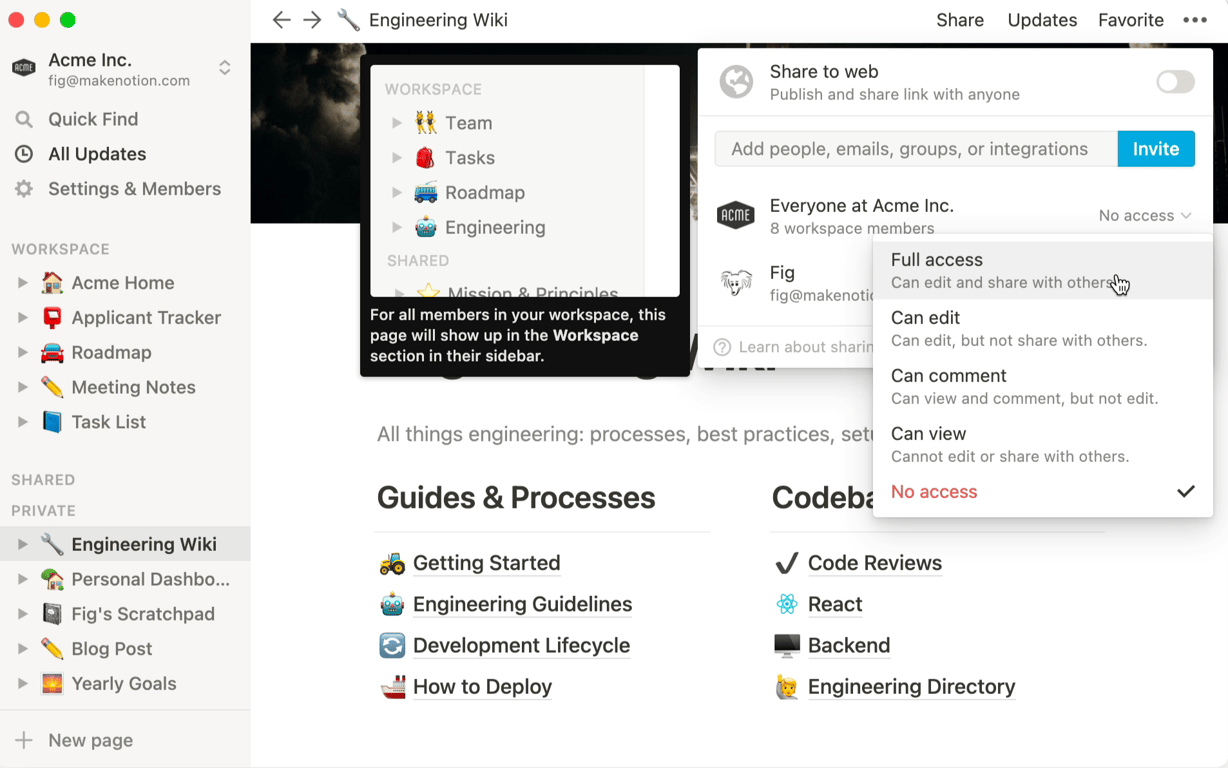
Task: Open Meeting Notes in the sidebar
Action: coord(133,387)
